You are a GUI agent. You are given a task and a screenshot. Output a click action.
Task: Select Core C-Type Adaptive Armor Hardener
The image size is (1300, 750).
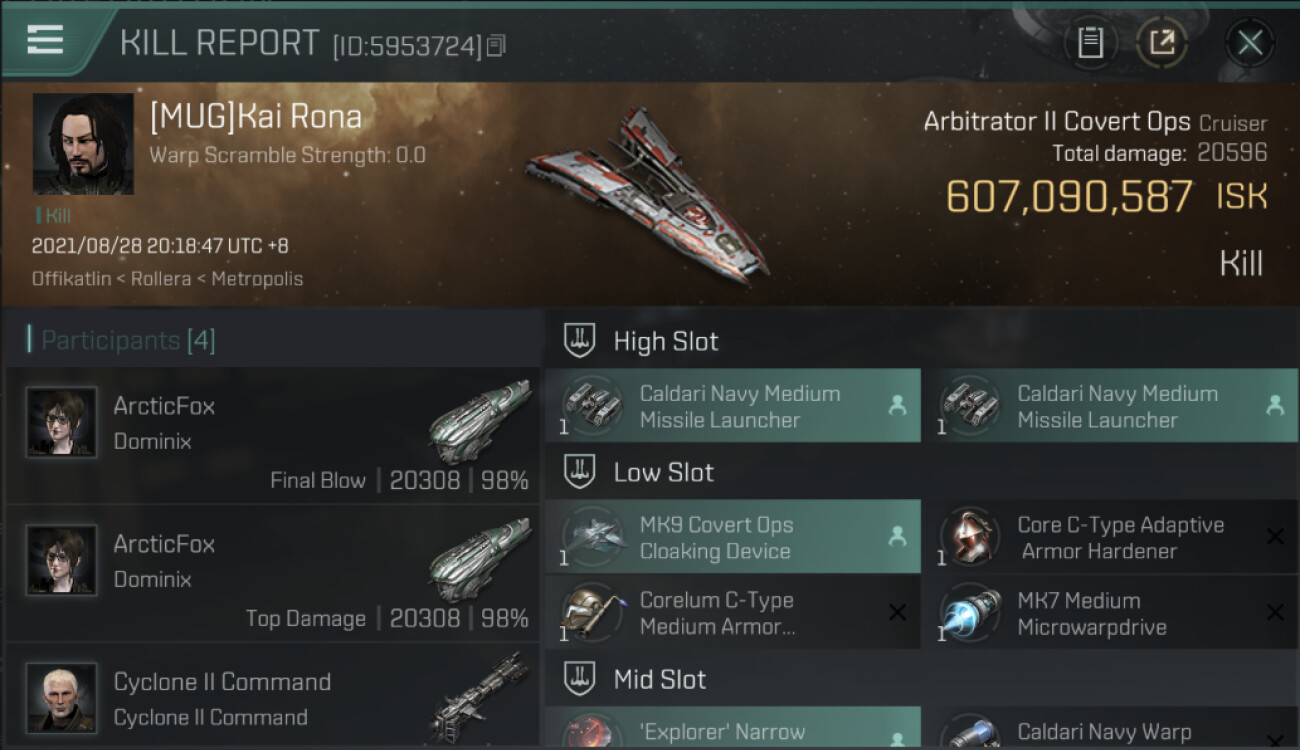click(x=1110, y=537)
